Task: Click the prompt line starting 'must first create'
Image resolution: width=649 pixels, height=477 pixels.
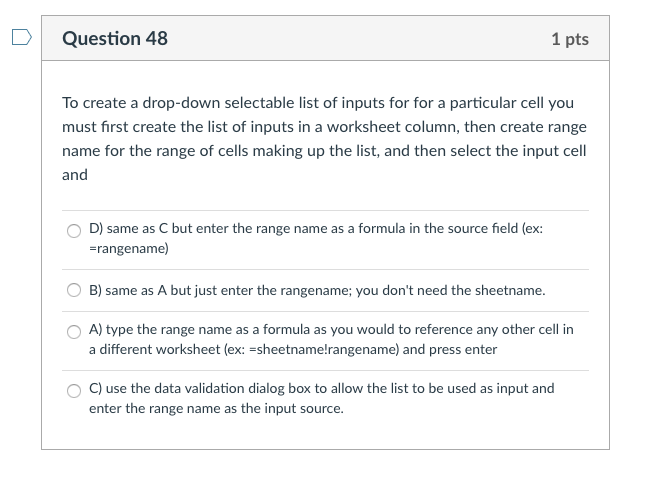Action: [x=324, y=127]
